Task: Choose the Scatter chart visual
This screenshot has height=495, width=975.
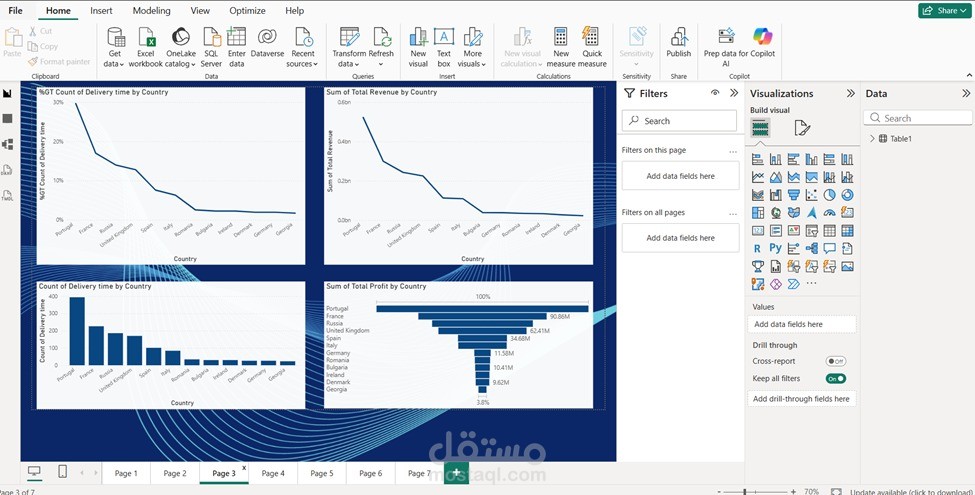Action: pyautogui.click(x=811, y=195)
